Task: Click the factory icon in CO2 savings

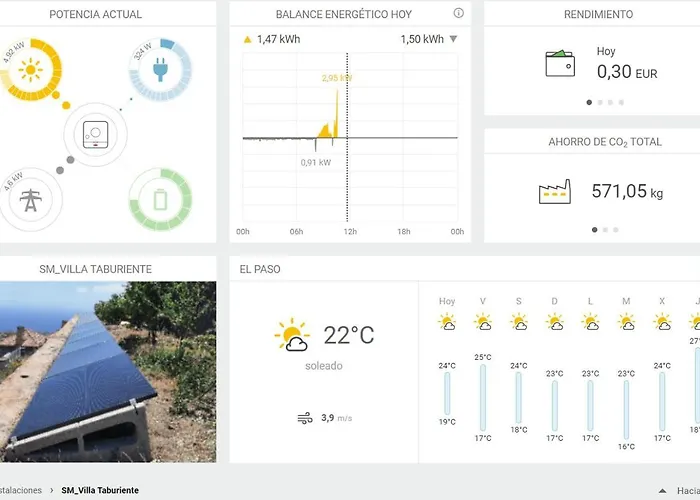Action: click(555, 191)
